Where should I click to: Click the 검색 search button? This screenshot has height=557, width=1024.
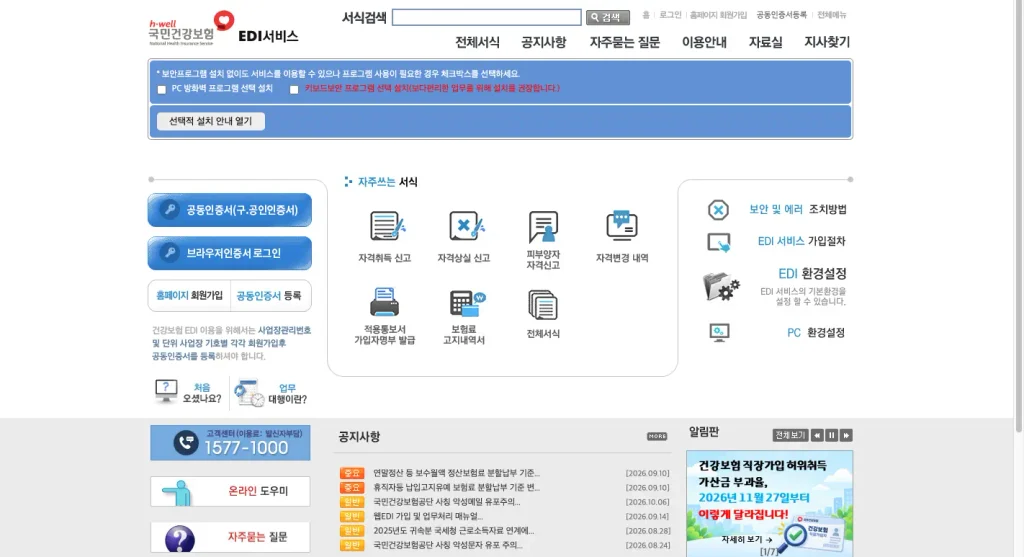click(x=607, y=18)
